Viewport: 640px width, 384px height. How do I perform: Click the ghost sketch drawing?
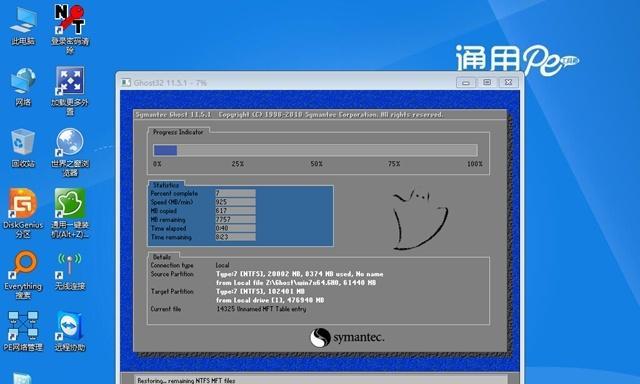[420, 219]
